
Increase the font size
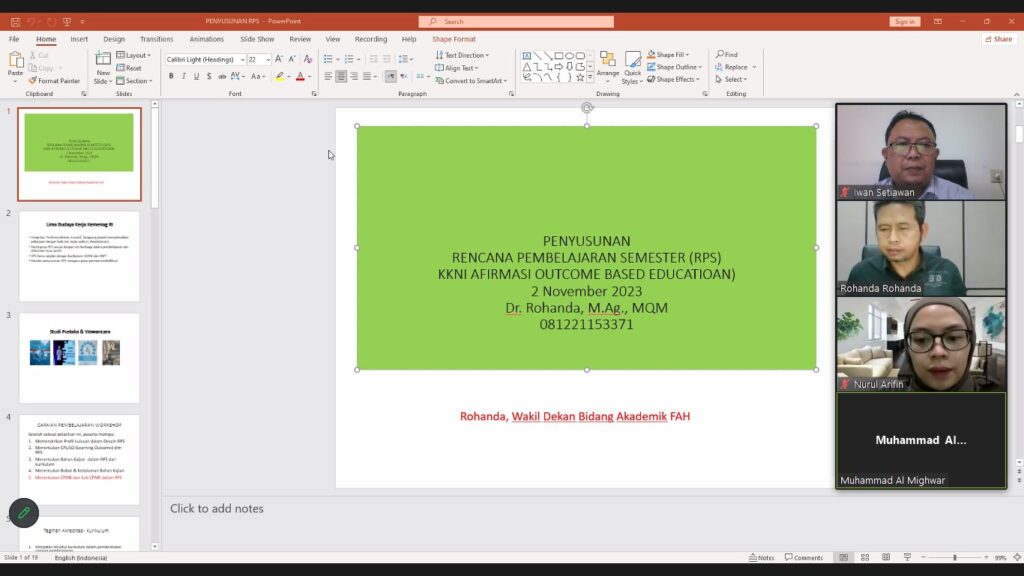pos(279,60)
